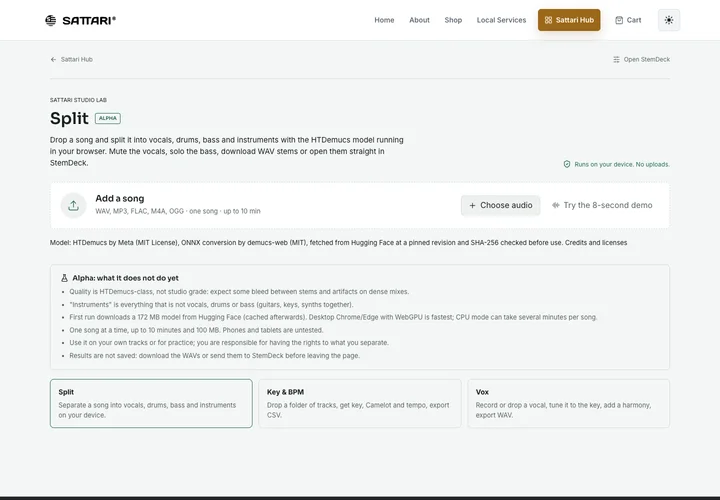Viewport: 720px width, 500px height.
Task: Click Choose audio button
Action: (x=501, y=205)
